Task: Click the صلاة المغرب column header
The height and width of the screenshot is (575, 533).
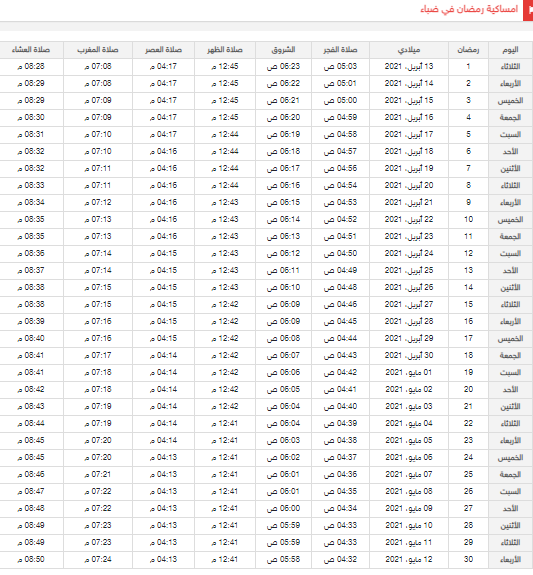Action: (98, 50)
